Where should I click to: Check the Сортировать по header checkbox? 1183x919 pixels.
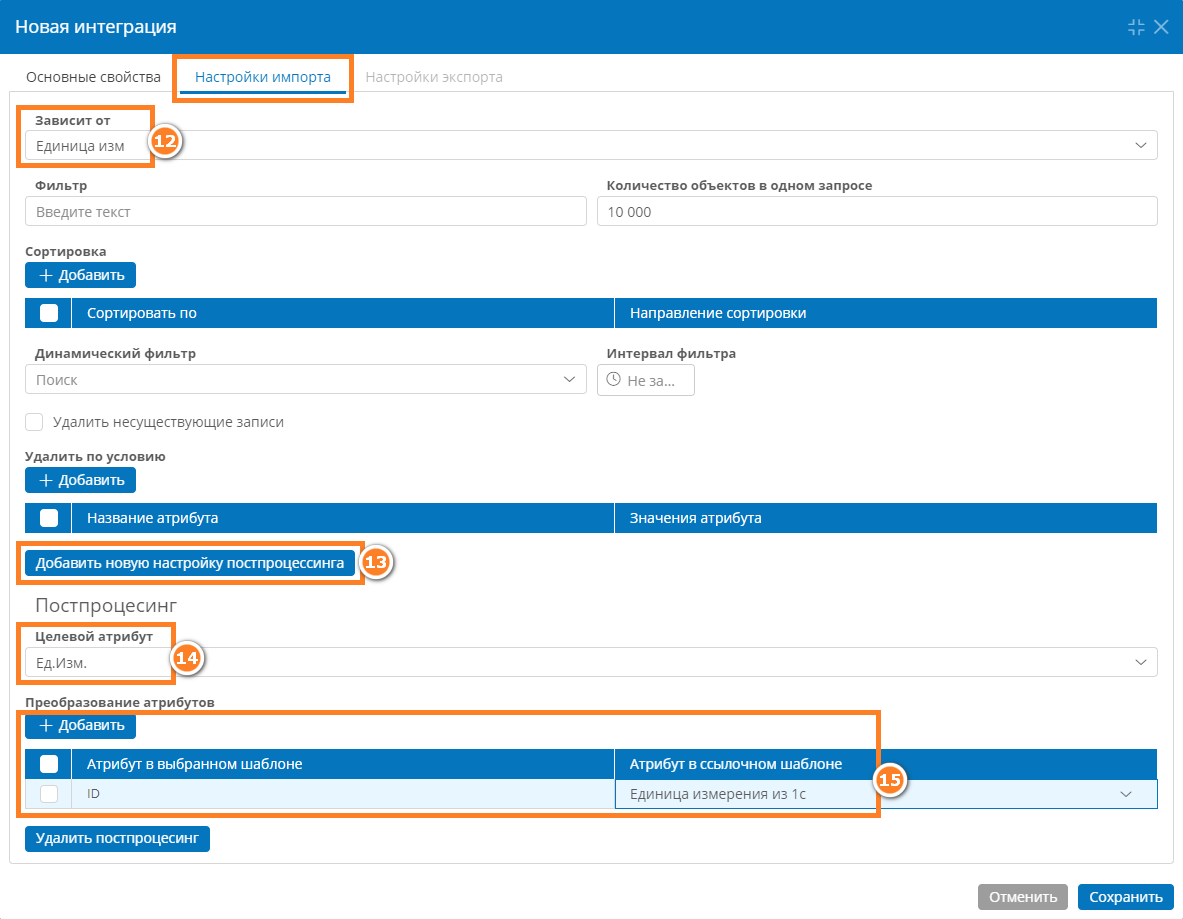click(x=49, y=313)
